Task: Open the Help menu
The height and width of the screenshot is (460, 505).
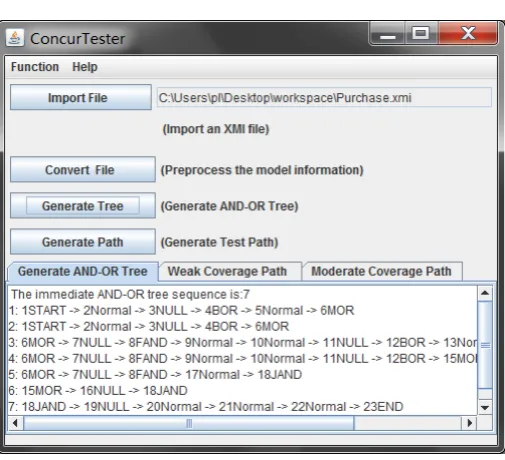Action: (x=85, y=67)
